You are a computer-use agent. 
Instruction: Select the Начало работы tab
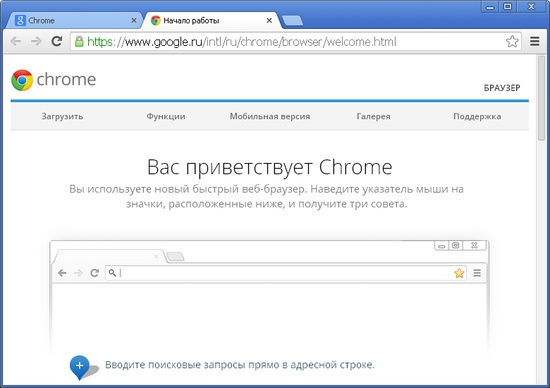(x=211, y=21)
